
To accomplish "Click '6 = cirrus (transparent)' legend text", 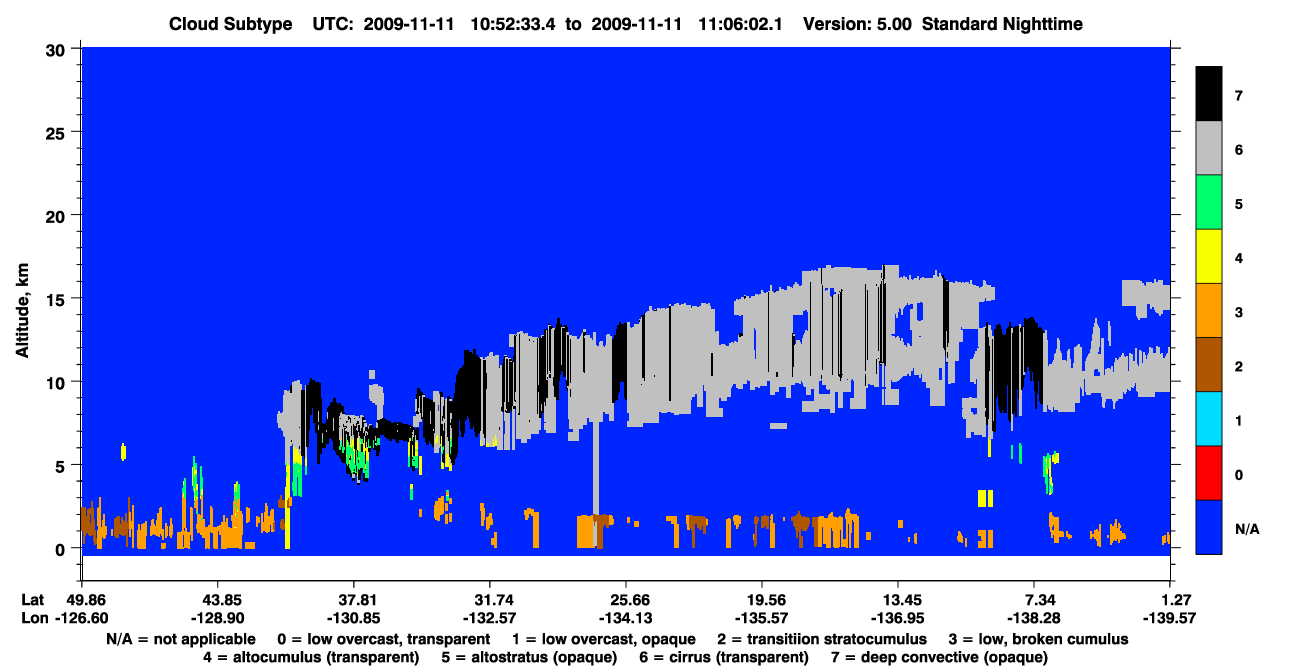I will [724, 657].
